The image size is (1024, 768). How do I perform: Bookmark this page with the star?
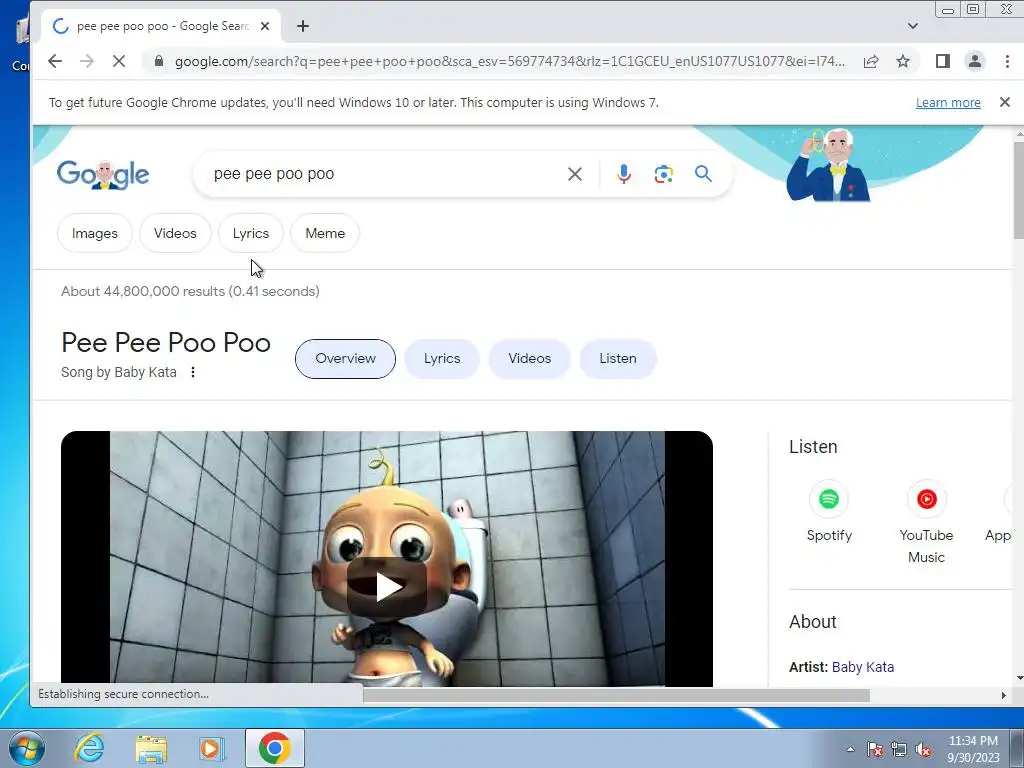coord(903,61)
